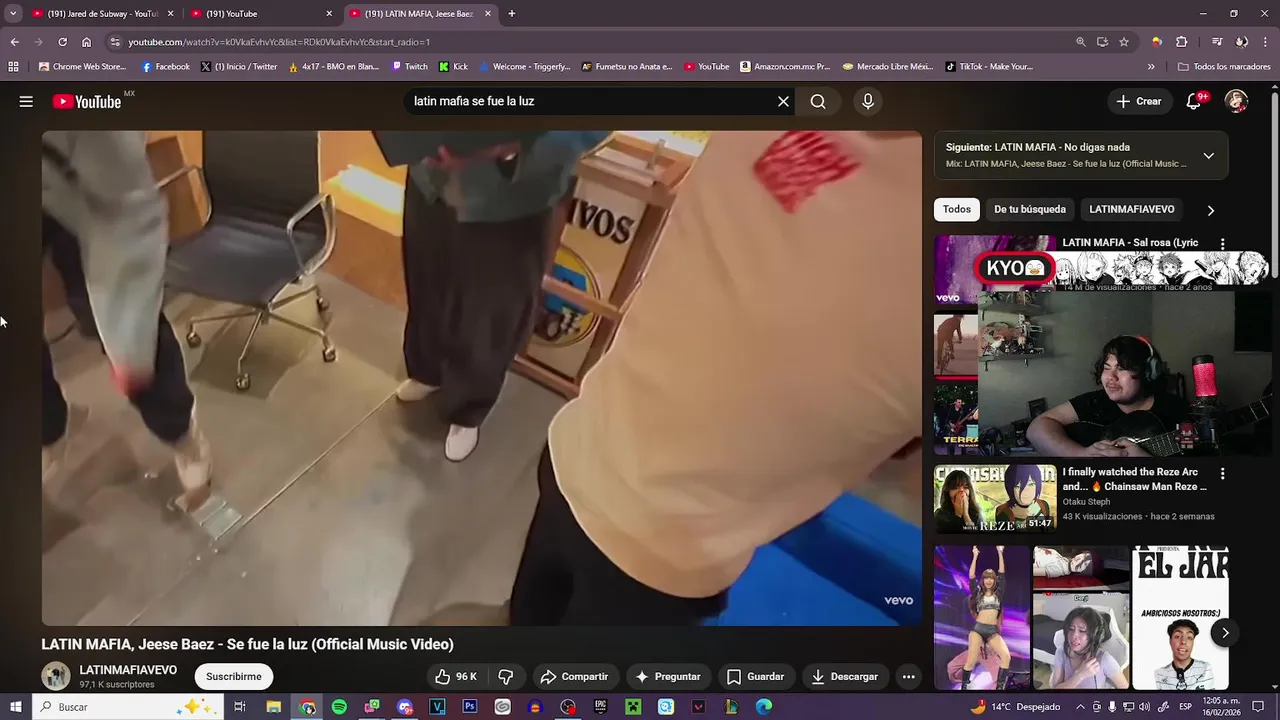Bookmark this page with the star
Viewport: 1280px width, 720px height.
pyautogui.click(x=1124, y=42)
